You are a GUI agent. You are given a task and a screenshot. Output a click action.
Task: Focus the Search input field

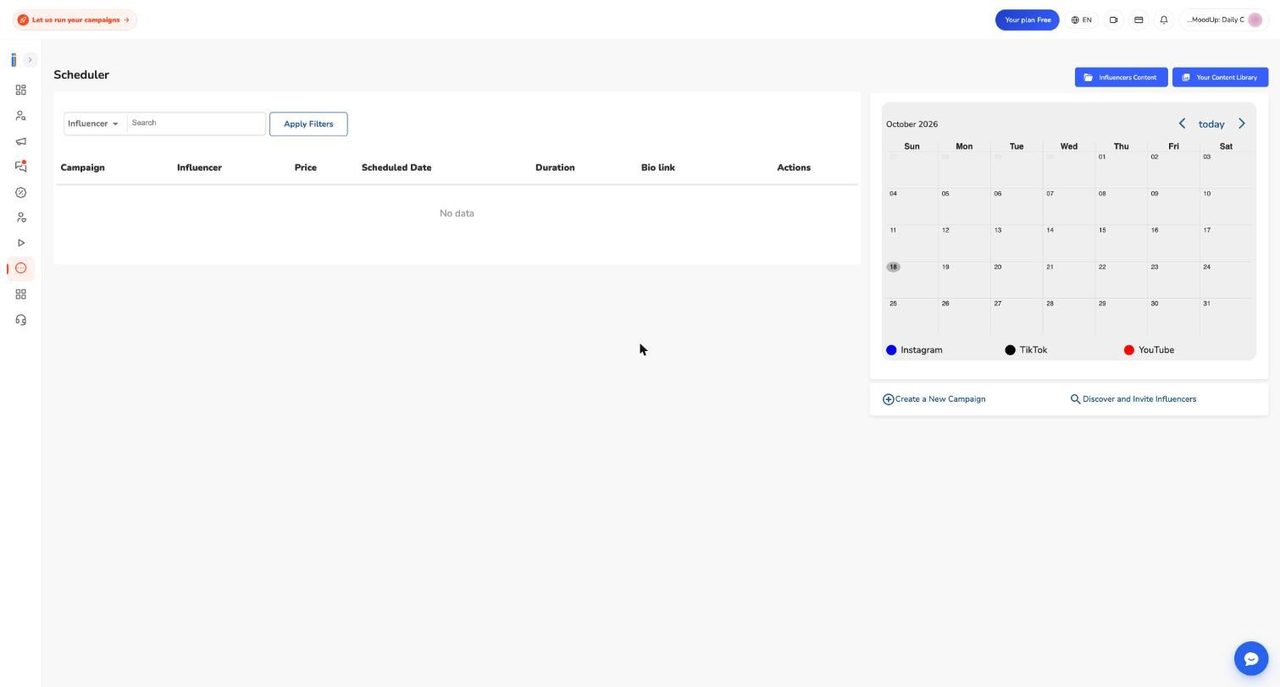click(196, 124)
